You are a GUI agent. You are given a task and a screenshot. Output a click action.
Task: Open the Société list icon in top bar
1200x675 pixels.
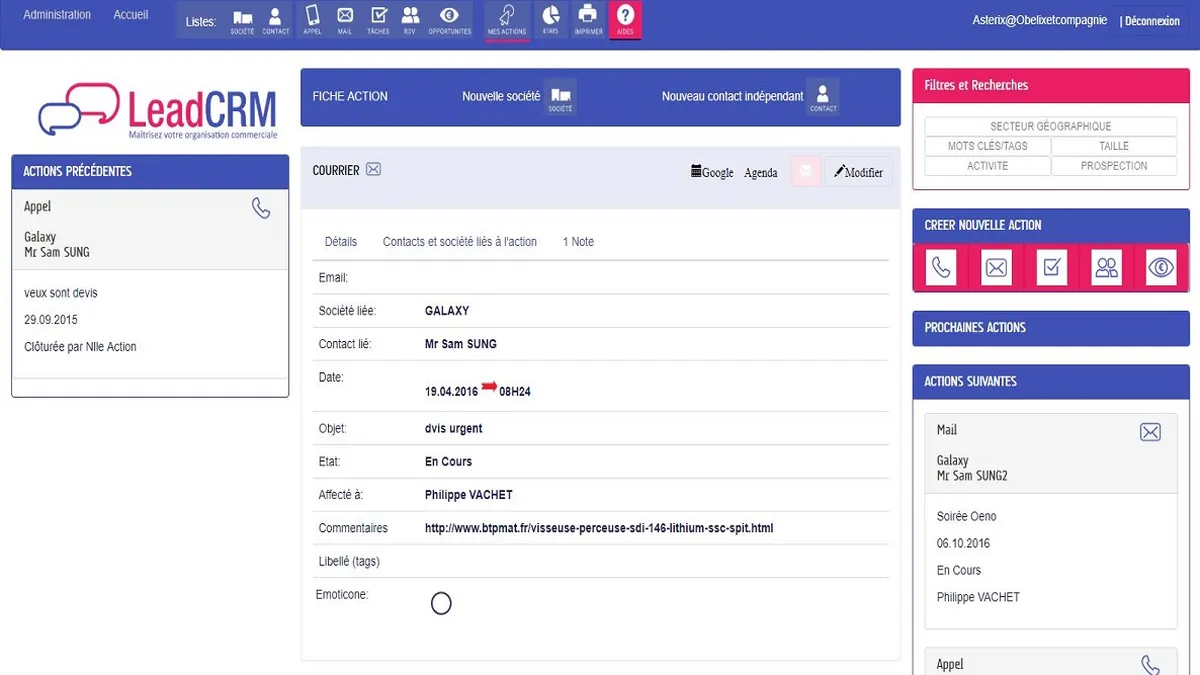point(242,20)
